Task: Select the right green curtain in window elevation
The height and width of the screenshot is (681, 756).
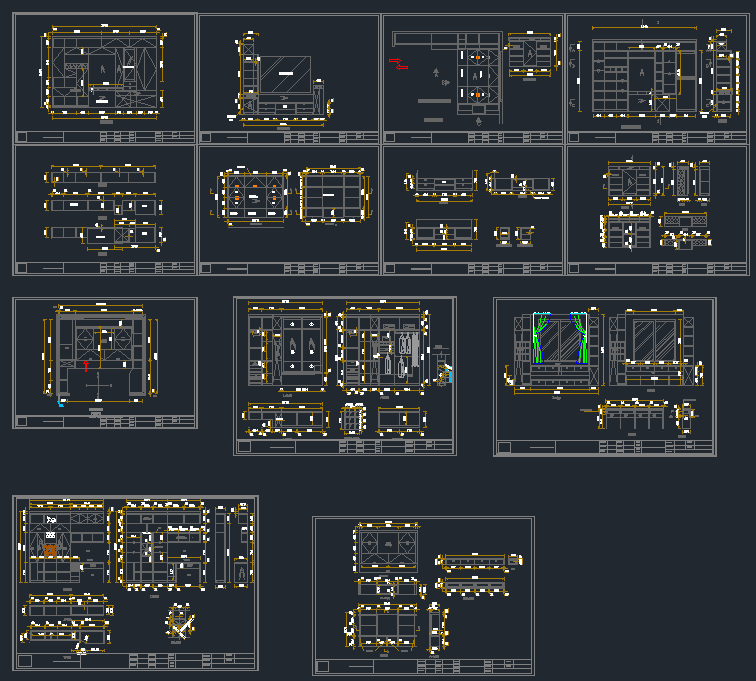Action: coord(579,339)
